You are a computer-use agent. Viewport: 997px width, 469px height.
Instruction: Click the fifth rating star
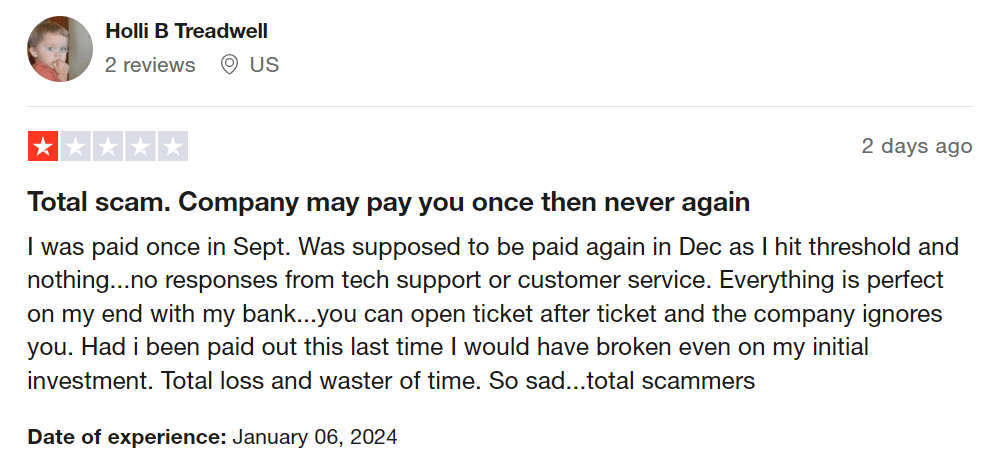pyautogui.click(x=173, y=147)
